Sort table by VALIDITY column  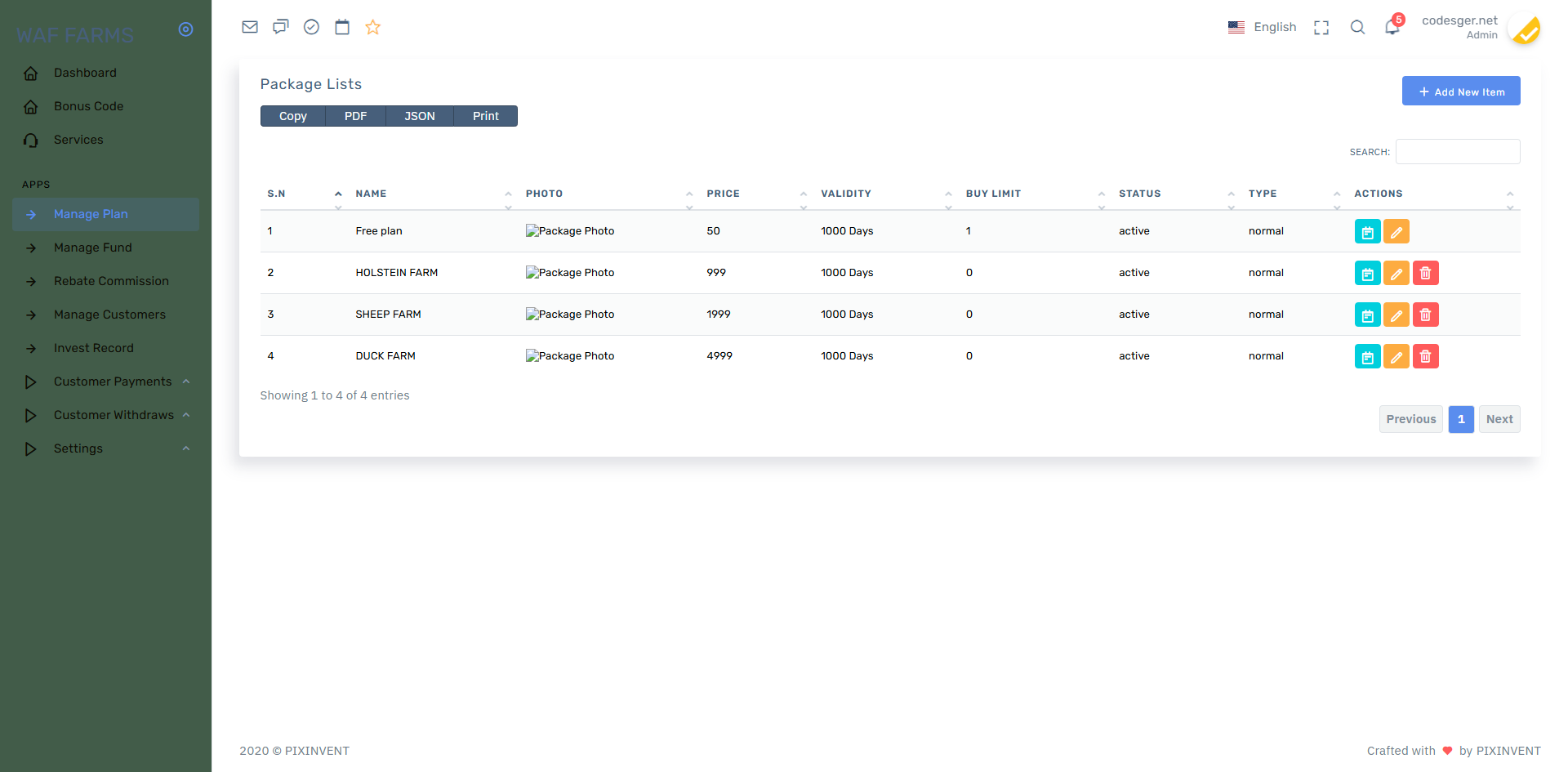point(887,194)
